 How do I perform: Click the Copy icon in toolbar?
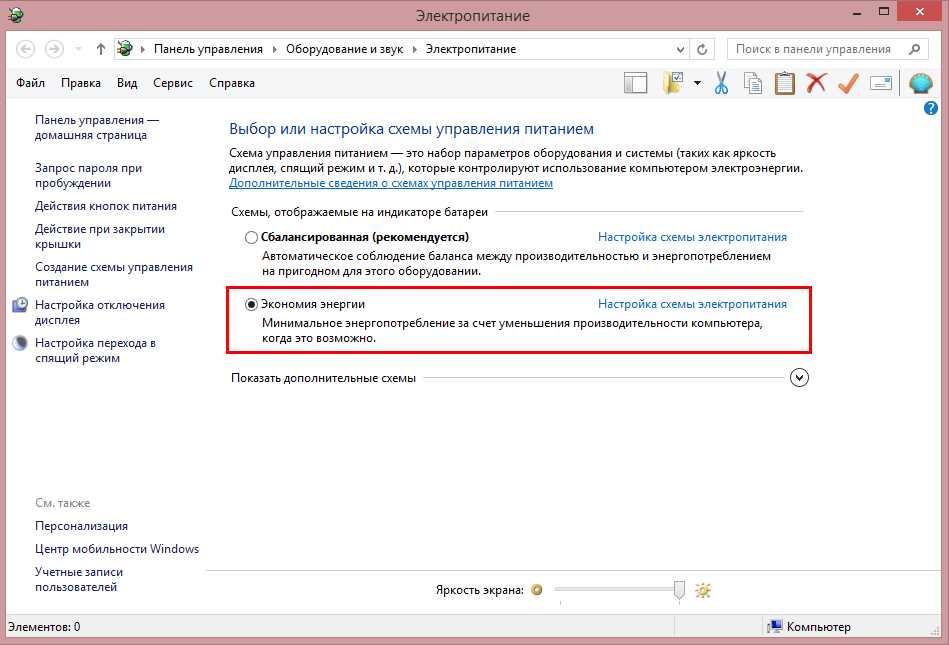[752, 83]
